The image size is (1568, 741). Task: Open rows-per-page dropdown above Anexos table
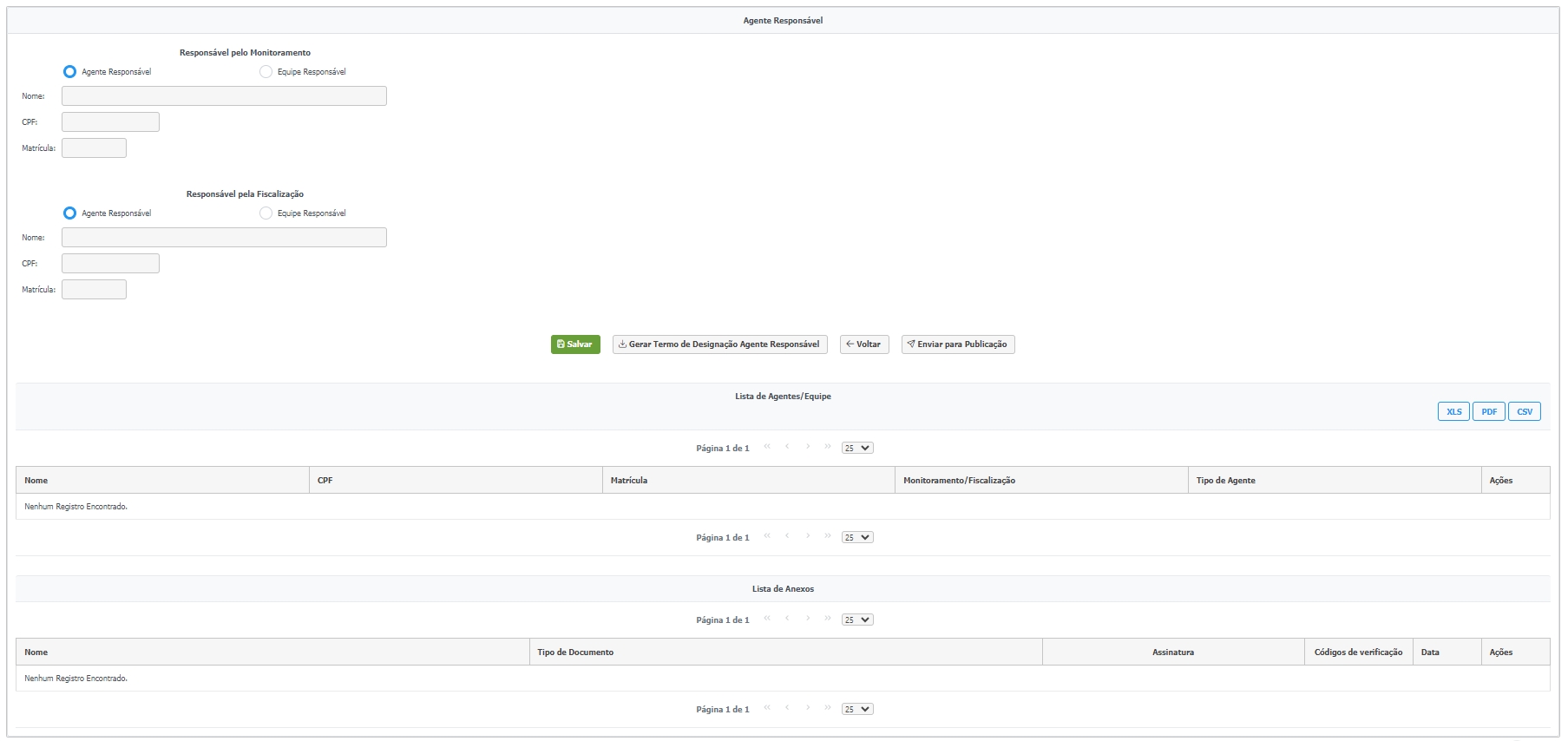(x=856, y=620)
